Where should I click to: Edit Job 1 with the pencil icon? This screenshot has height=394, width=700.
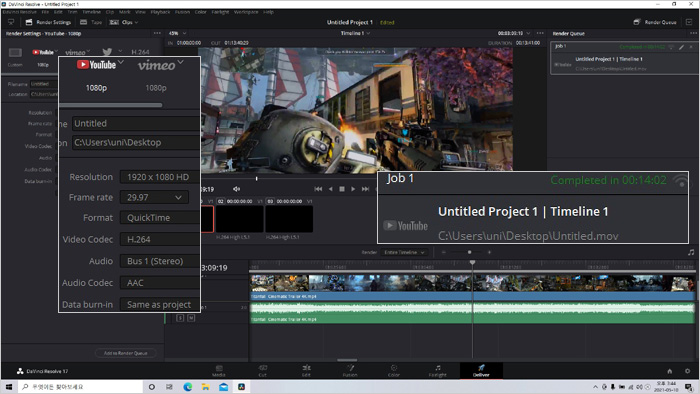point(681,47)
